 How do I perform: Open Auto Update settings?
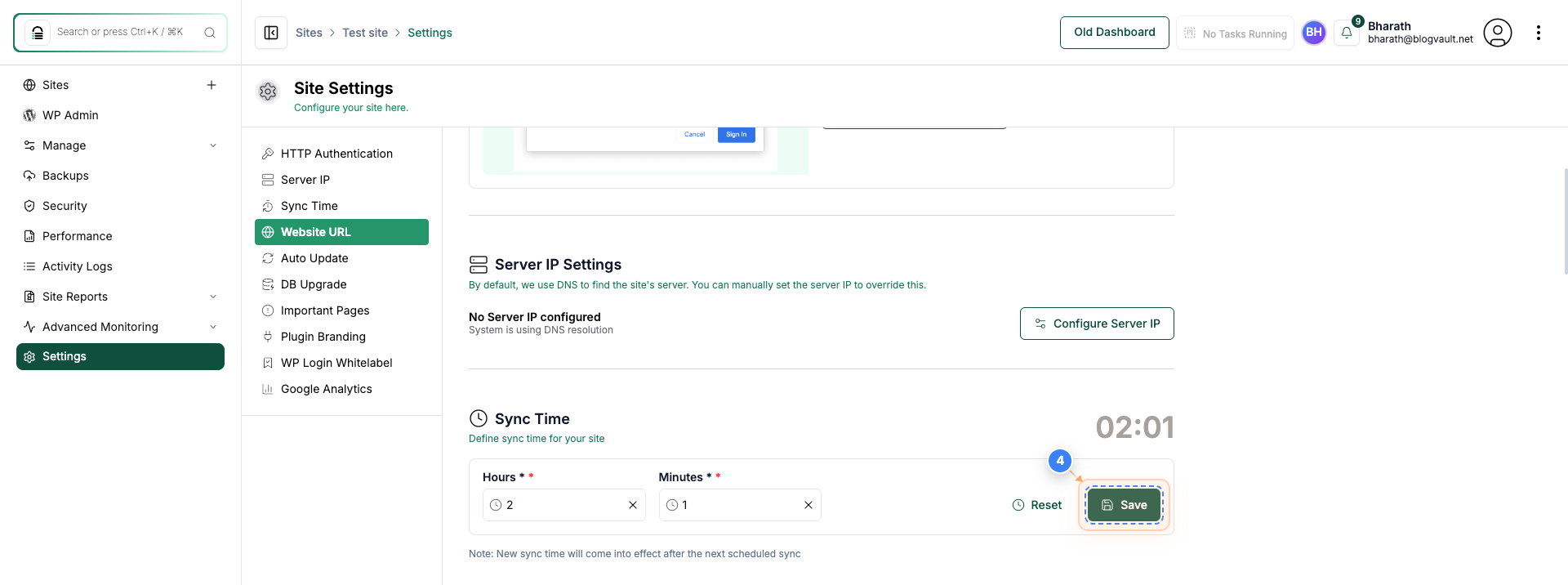[341, 258]
